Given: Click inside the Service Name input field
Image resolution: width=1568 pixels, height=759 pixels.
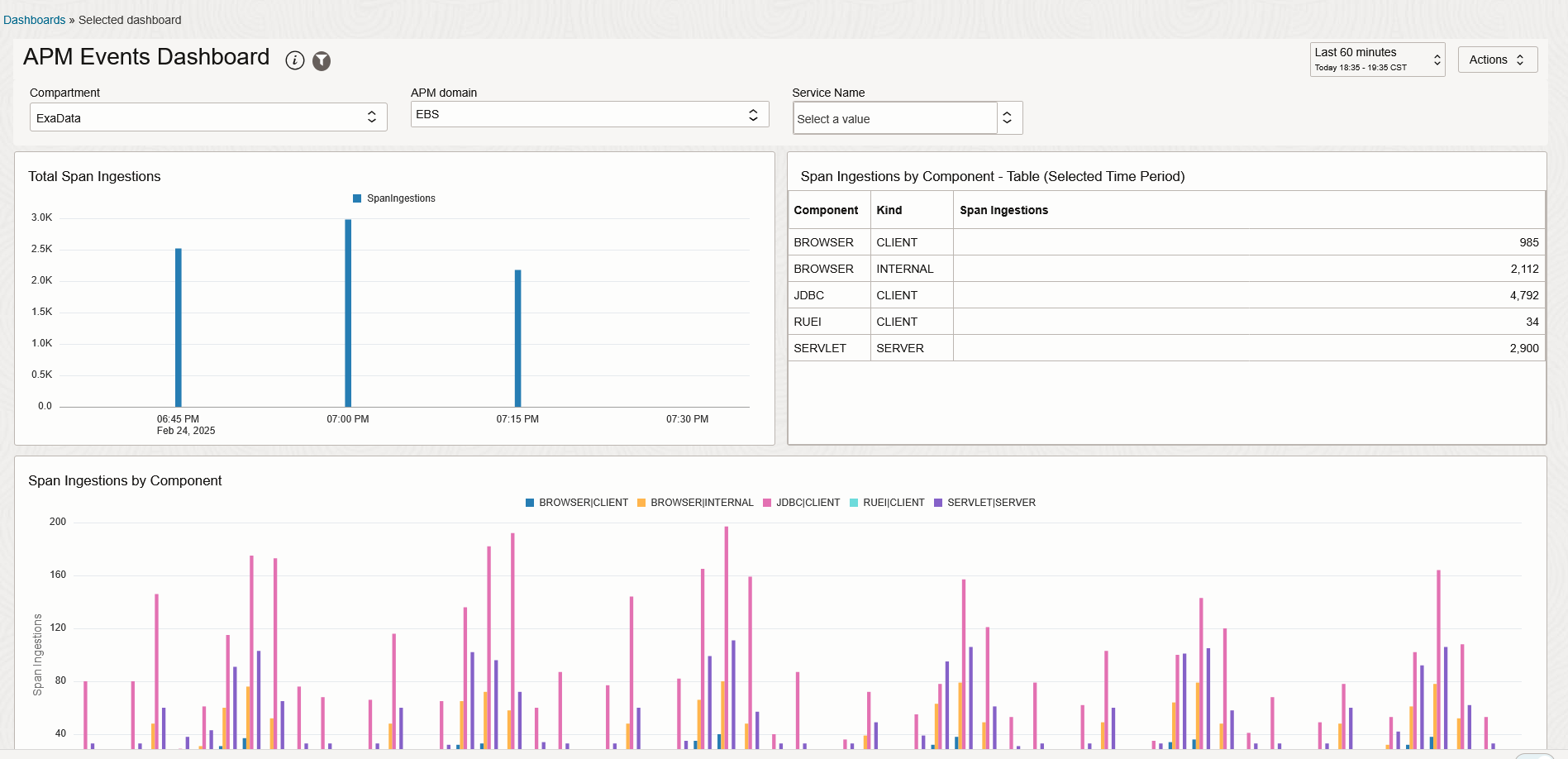Looking at the screenshot, I should [x=893, y=118].
